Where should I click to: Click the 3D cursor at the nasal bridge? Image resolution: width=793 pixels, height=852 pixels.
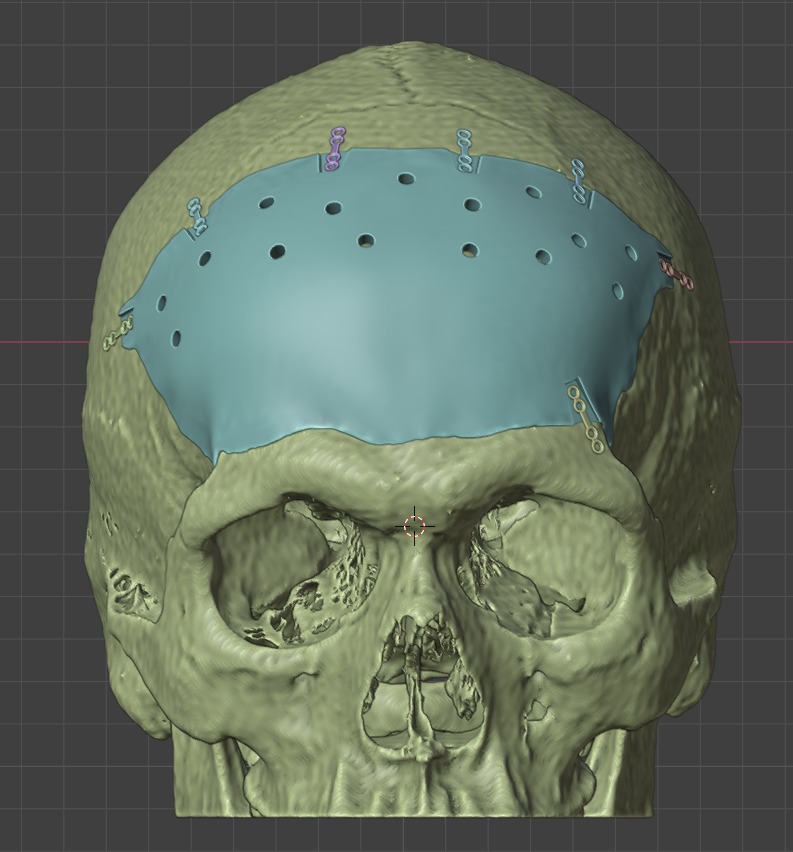[415, 525]
